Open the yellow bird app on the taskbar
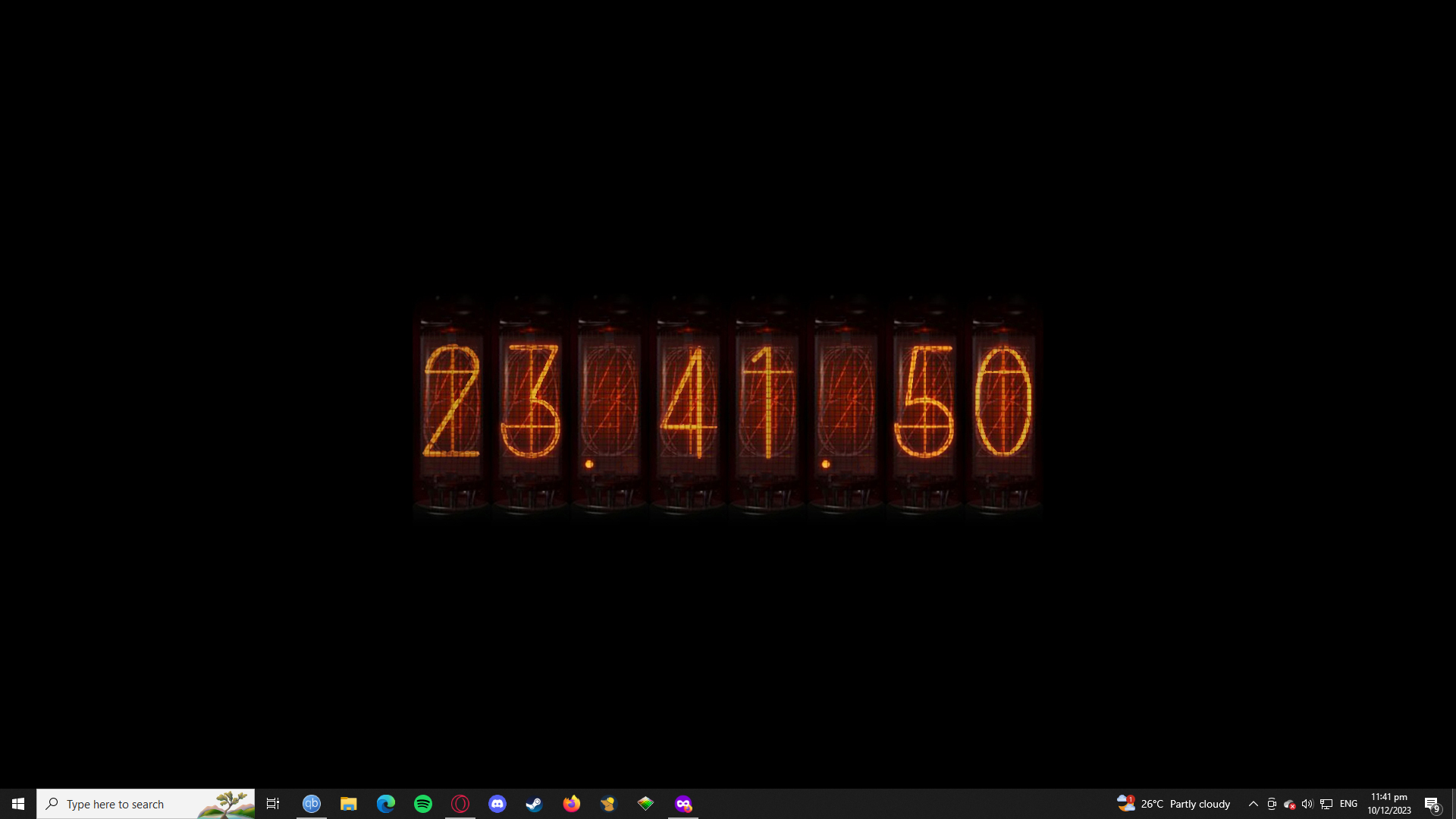The height and width of the screenshot is (819, 1456). [609, 804]
